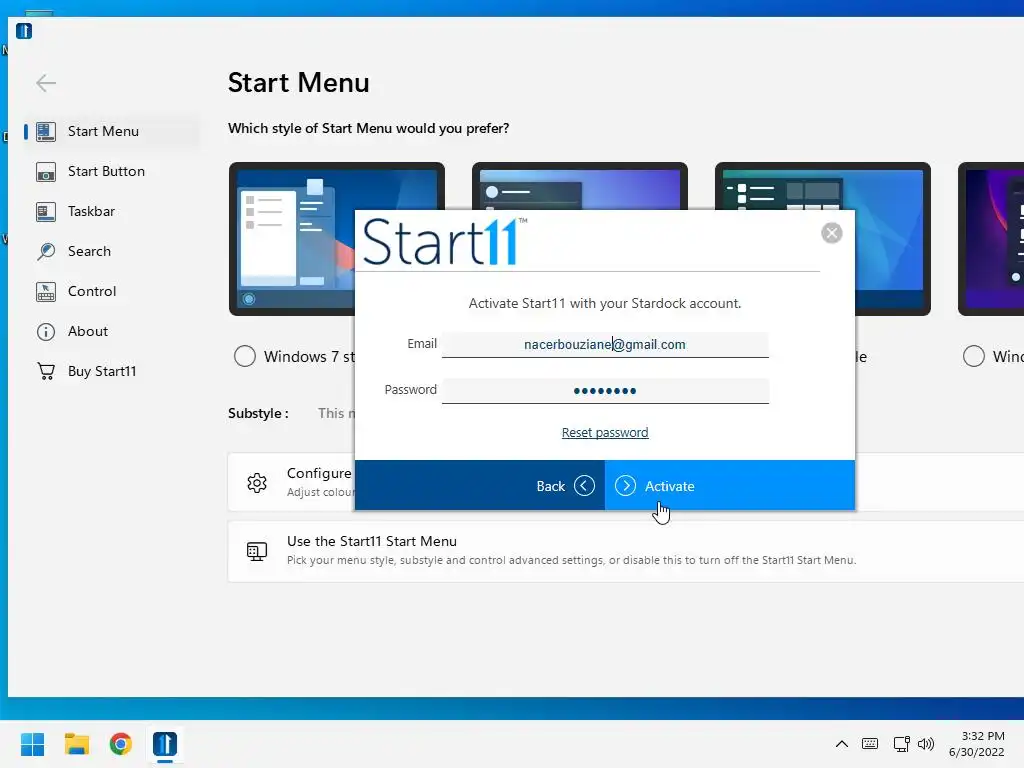Click the Password input field
Image resolution: width=1024 pixels, height=768 pixels.
(605, 391)
